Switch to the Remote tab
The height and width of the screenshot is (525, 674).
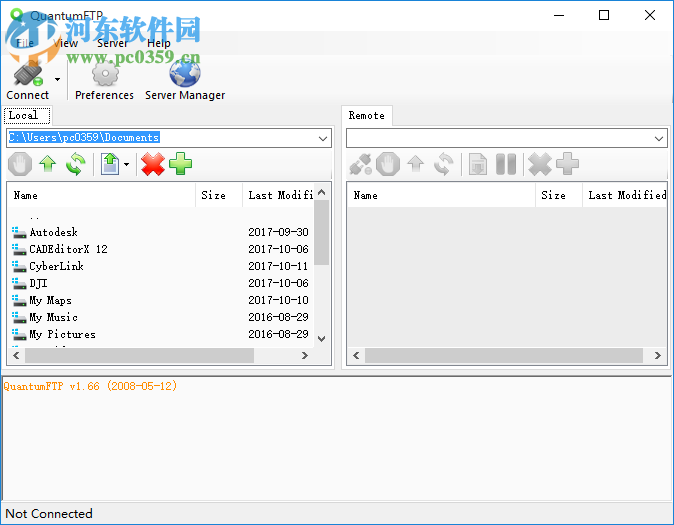pyautogui.click(x=367, y=116)
